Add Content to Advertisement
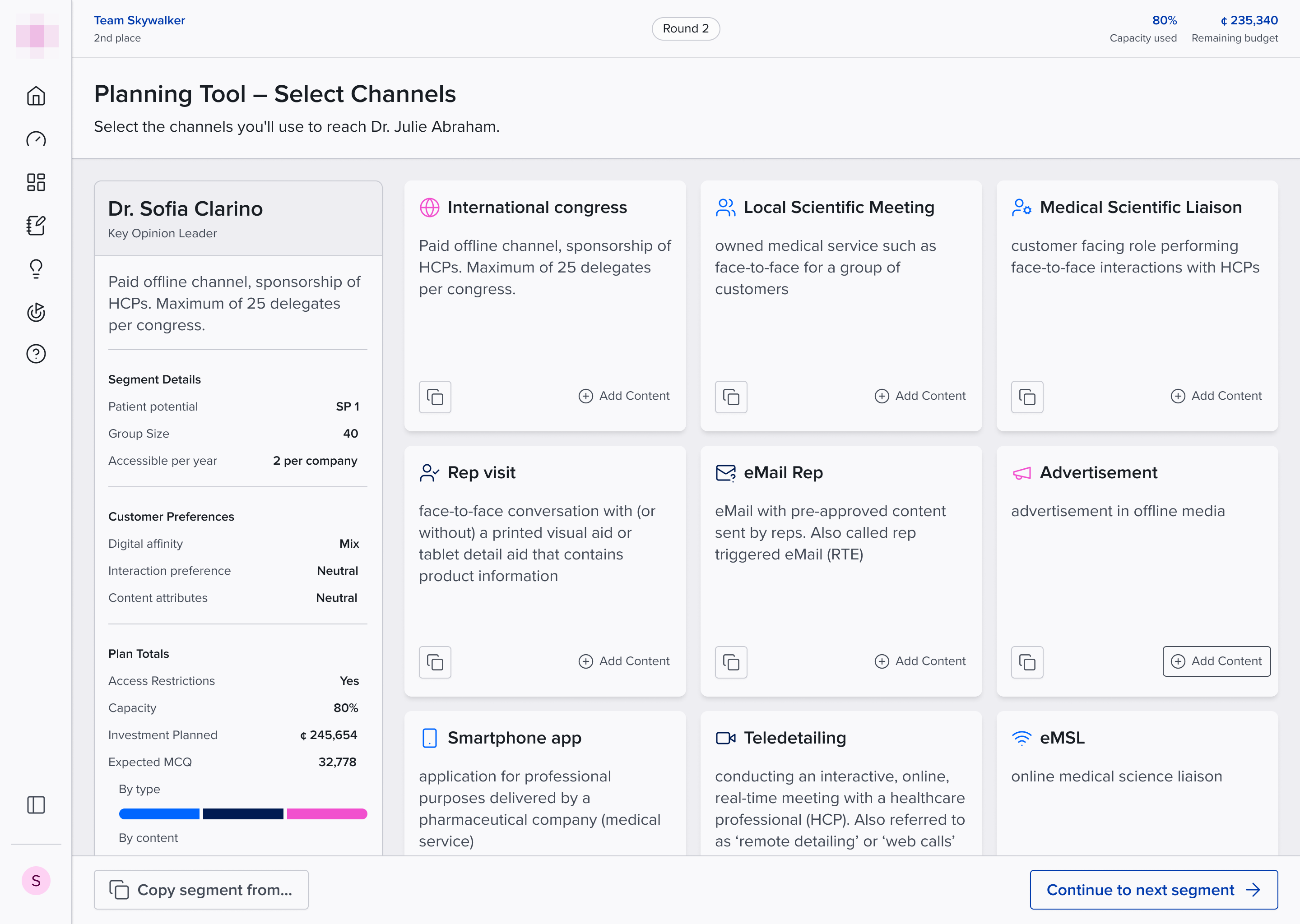 click(x=1216, y=661)
